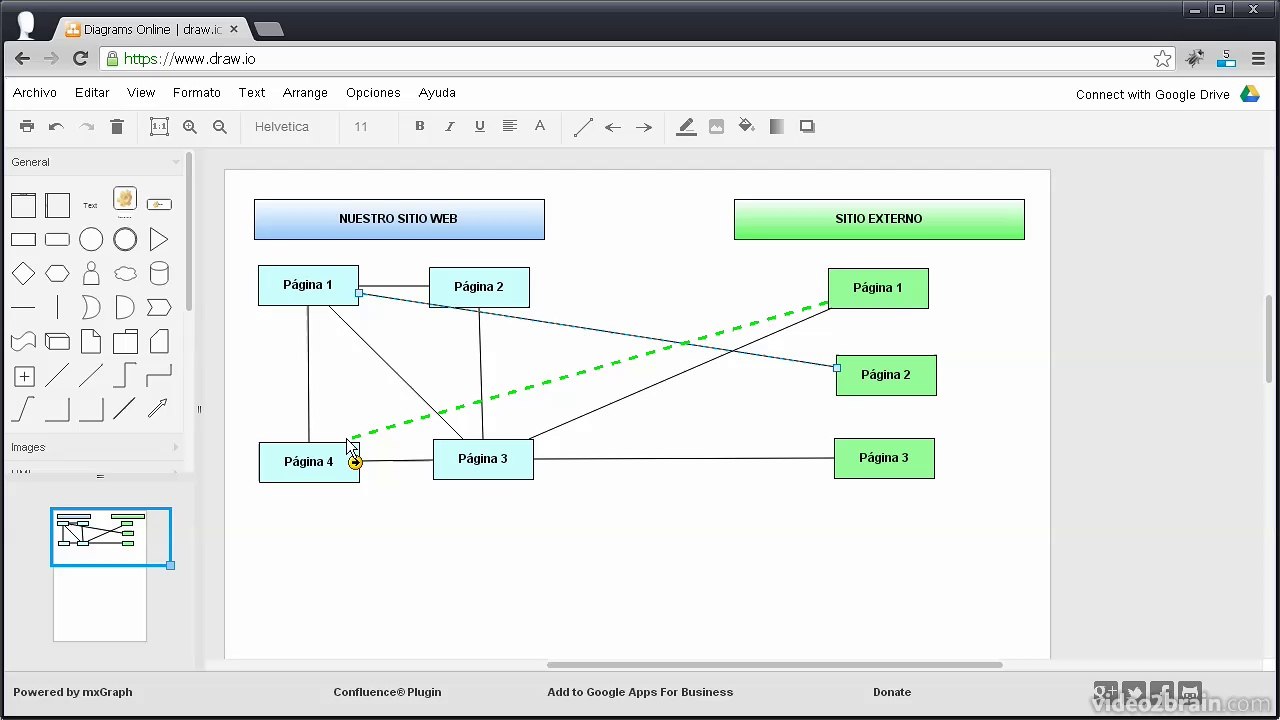
Task: Toggle bold formatting
Action: point(420,126)
